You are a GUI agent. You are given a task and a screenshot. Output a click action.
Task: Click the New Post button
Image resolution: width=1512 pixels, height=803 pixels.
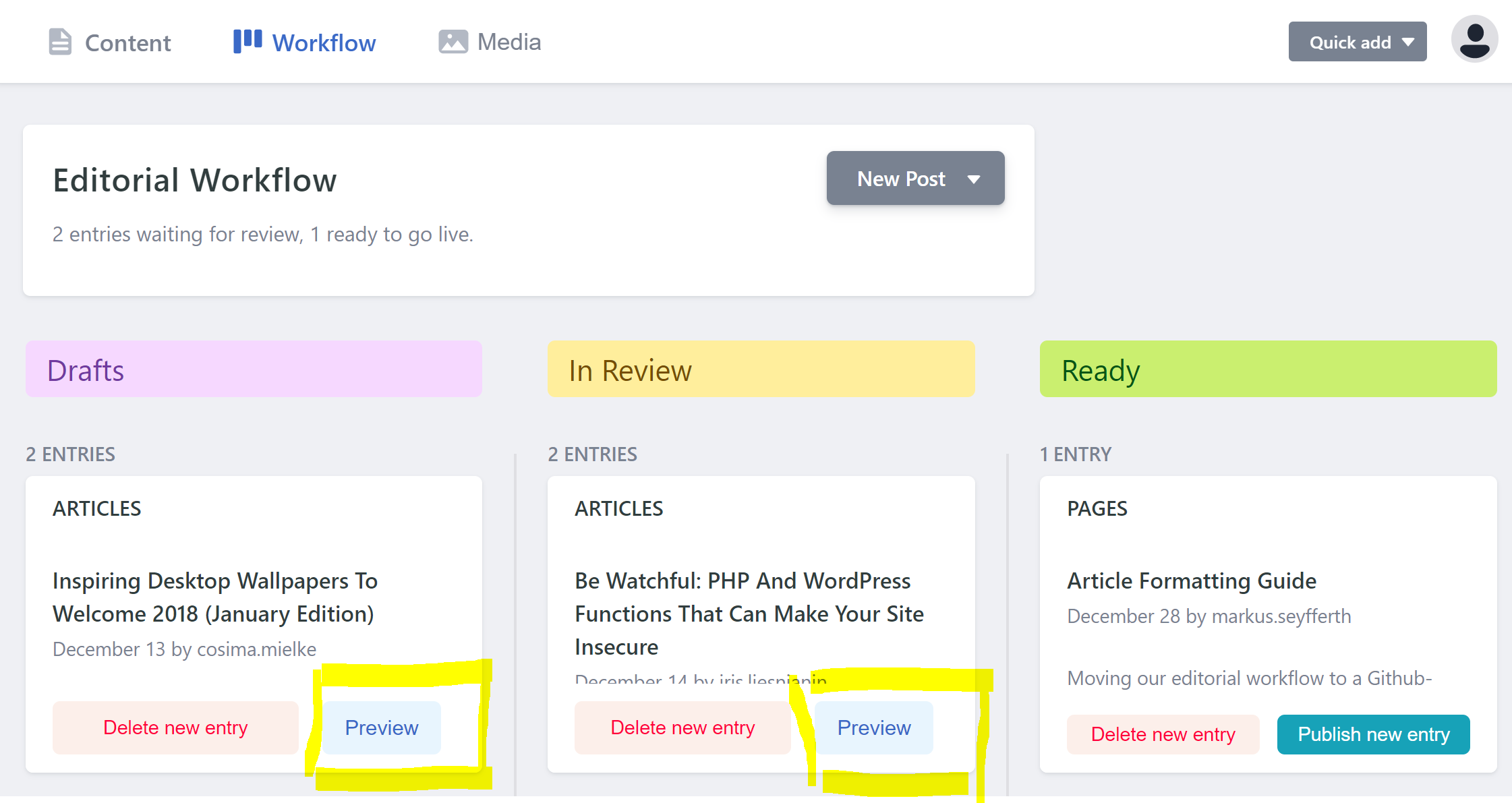pyautogui.click(x=900, y=178)
